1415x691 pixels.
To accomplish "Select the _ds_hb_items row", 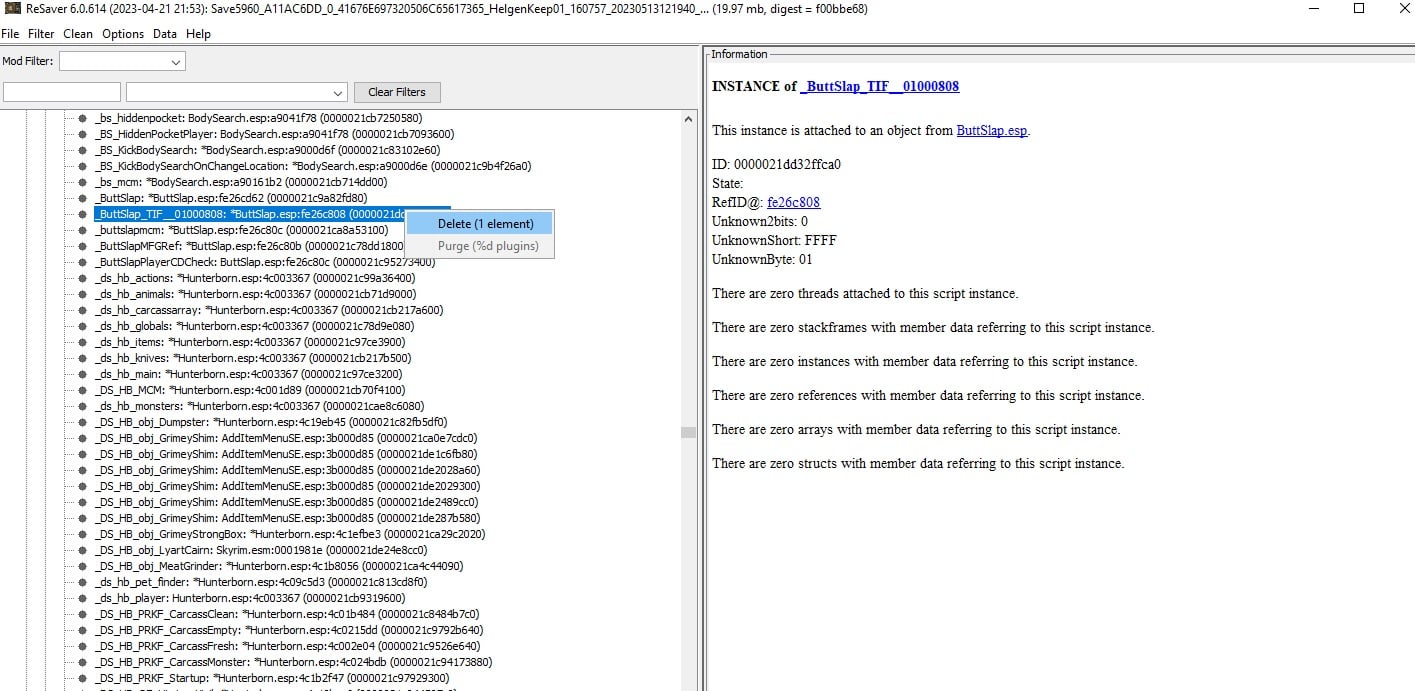I will 250,342.
